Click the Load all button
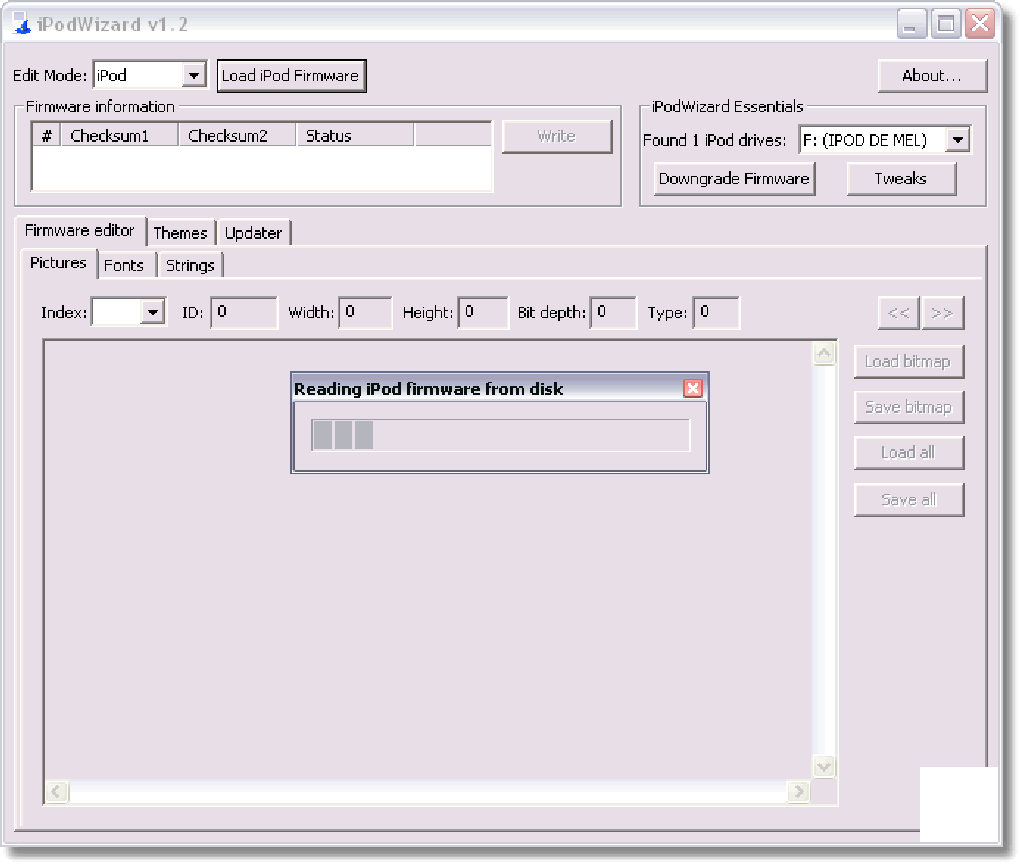The width and height of the screenshot is (1020, 864). (908, 453)
